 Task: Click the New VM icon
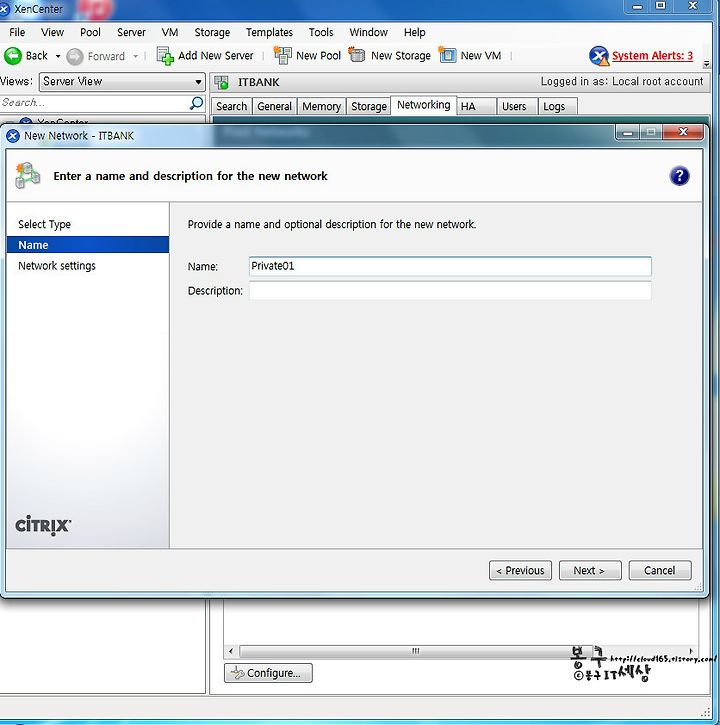[447, 55]
